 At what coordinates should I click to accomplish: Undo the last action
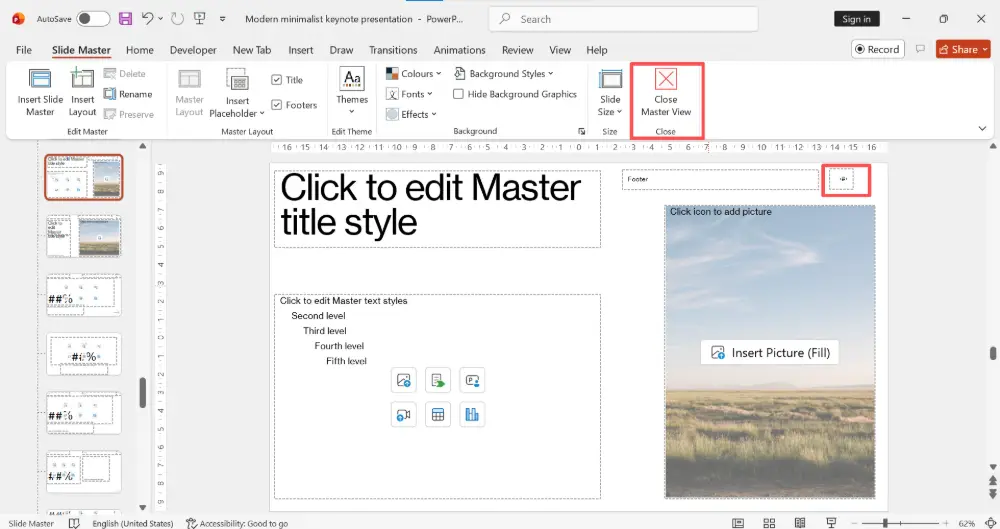coord(147,19)
